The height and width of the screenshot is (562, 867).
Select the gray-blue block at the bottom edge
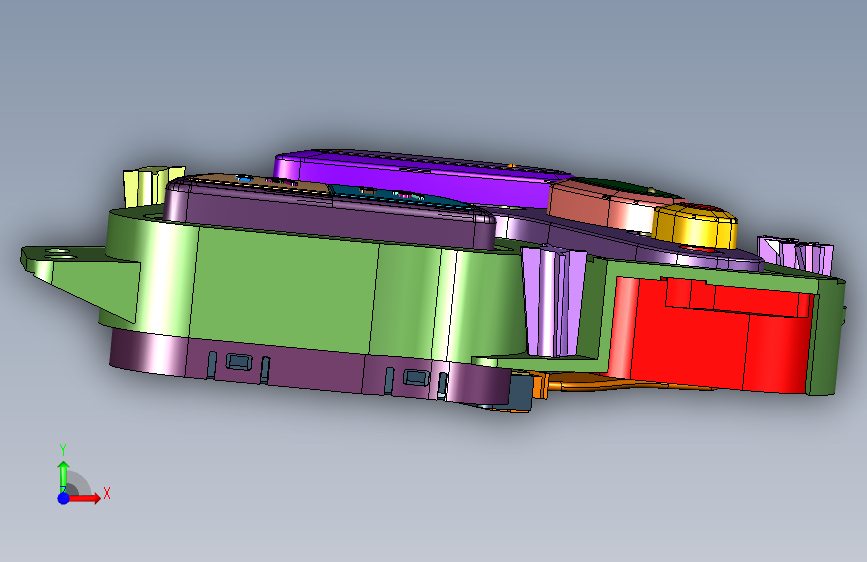coord(520,392)
